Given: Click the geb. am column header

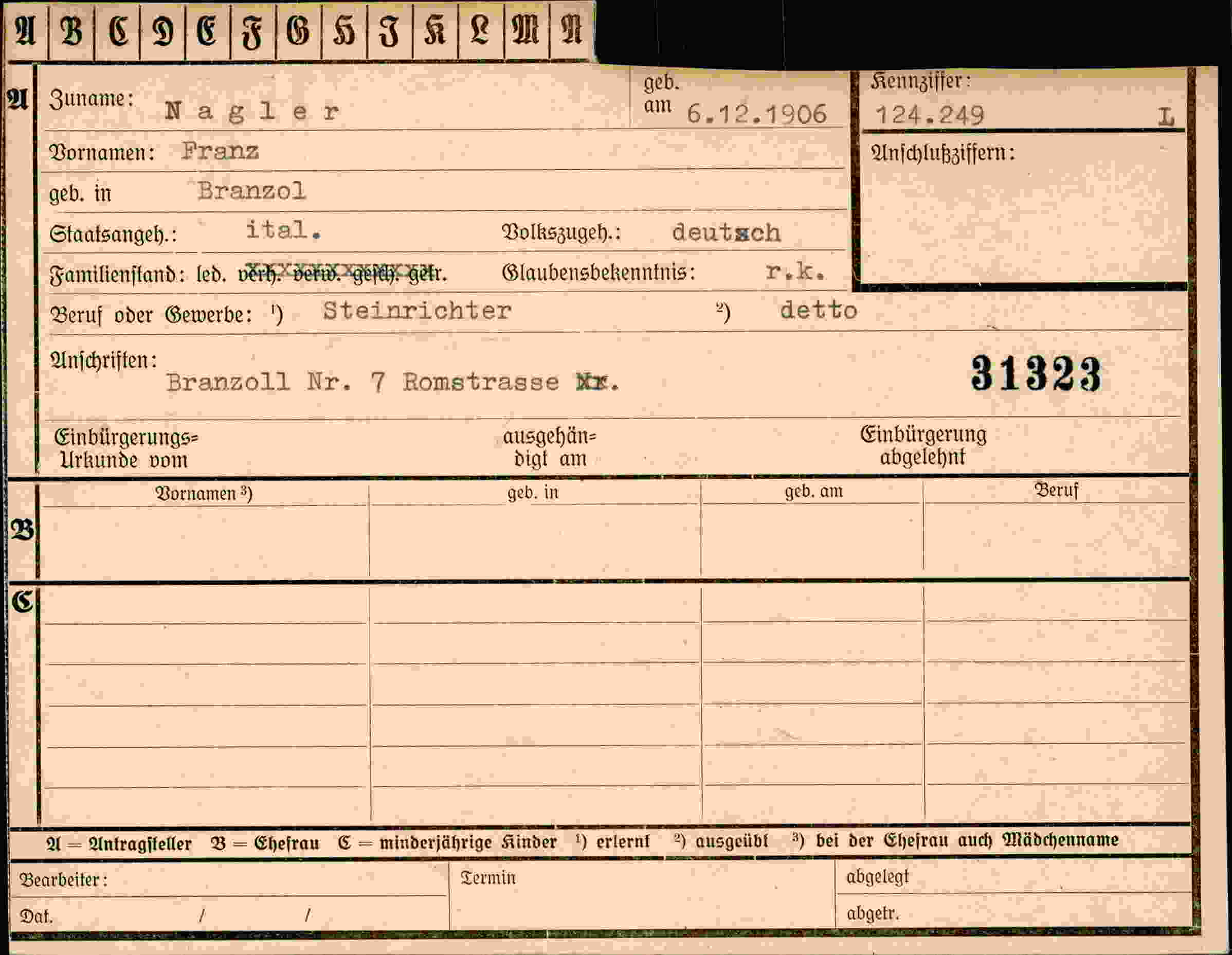Looking at the screenshot, I should coord(813,491).
